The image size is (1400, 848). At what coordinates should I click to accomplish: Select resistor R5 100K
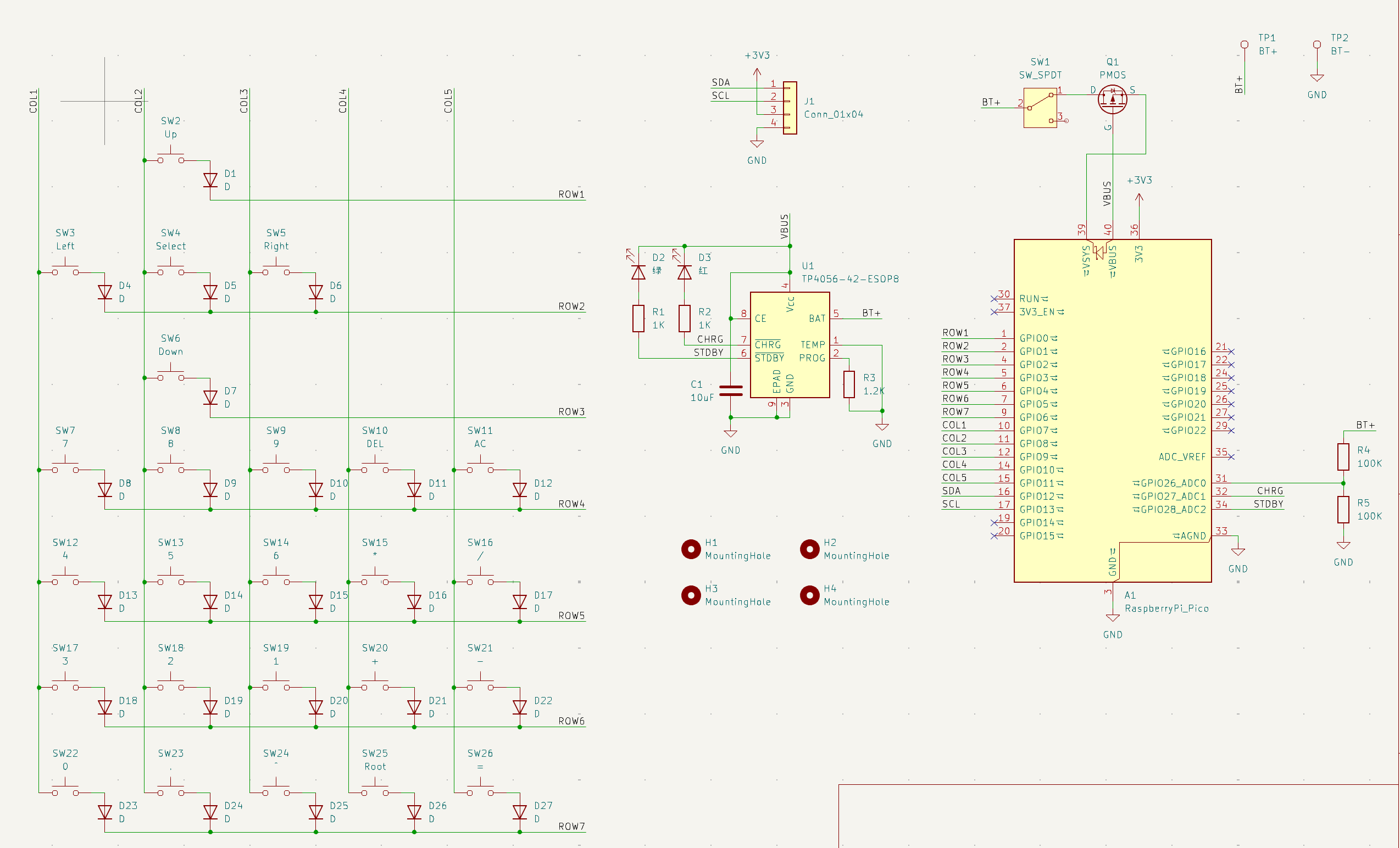[x=1343, y=510]
